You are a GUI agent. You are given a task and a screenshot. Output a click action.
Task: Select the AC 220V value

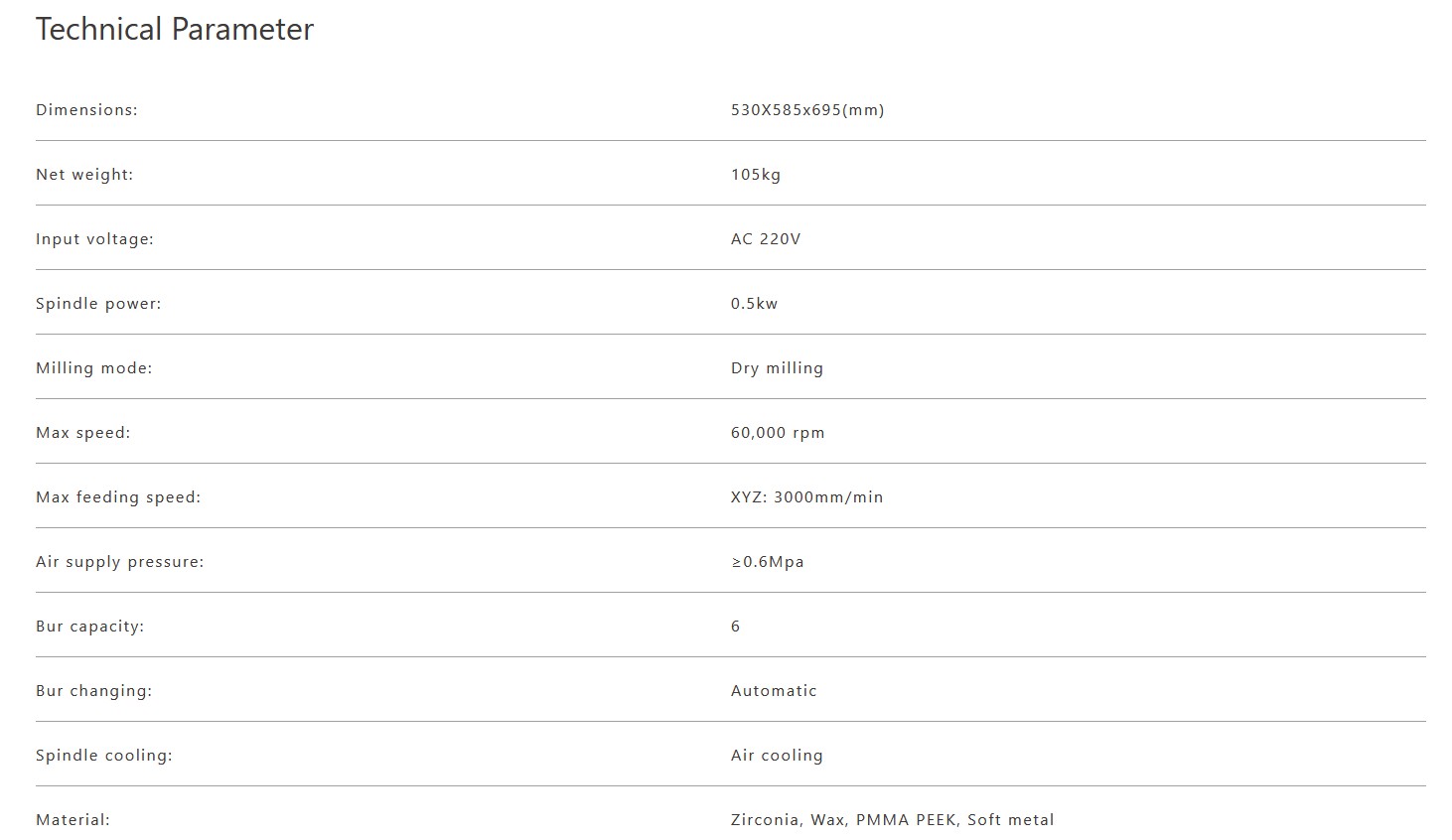click(x=766, y=239)
